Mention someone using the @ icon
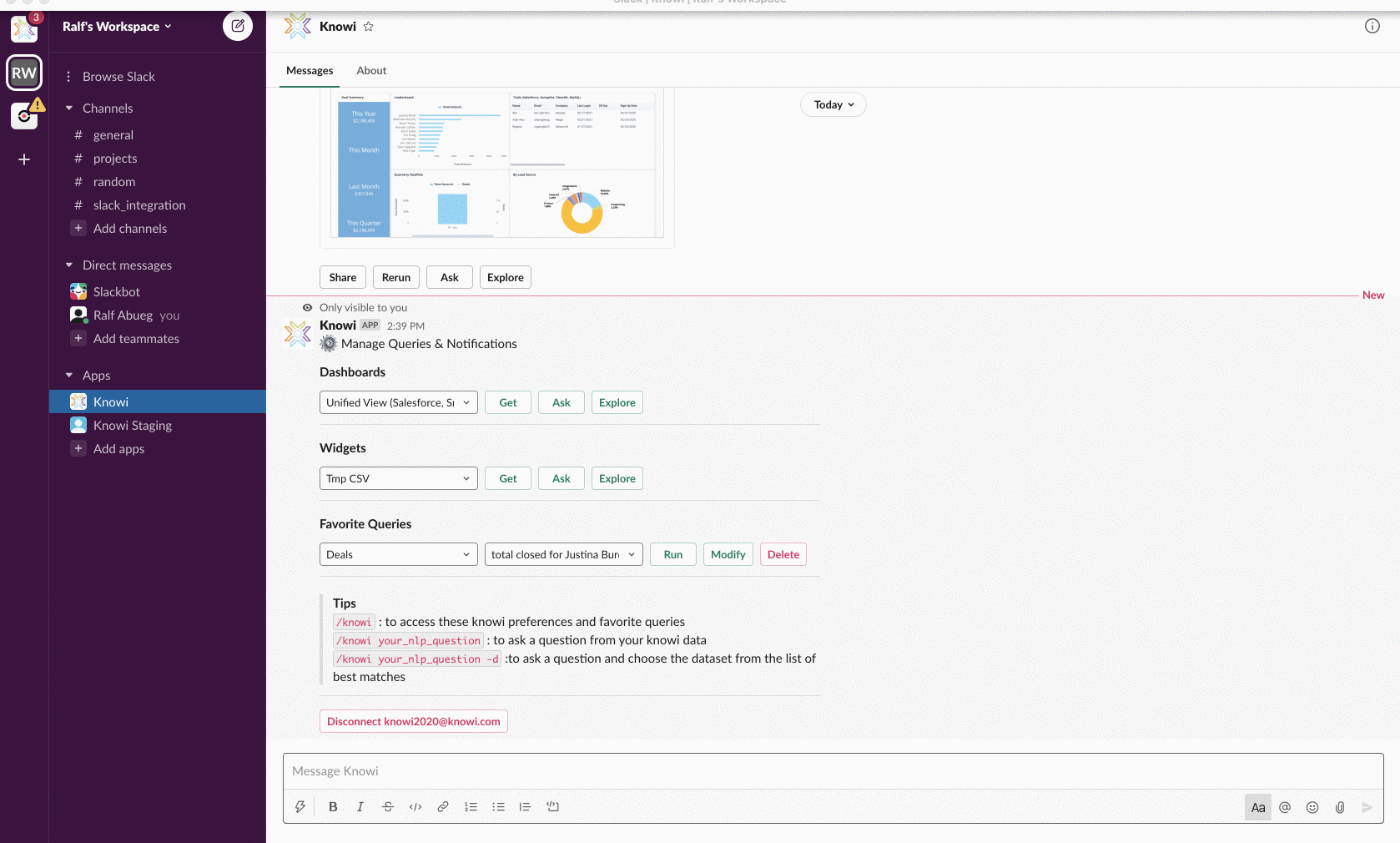This screenshot has height=843, width=1400. tap(1285, 808)
